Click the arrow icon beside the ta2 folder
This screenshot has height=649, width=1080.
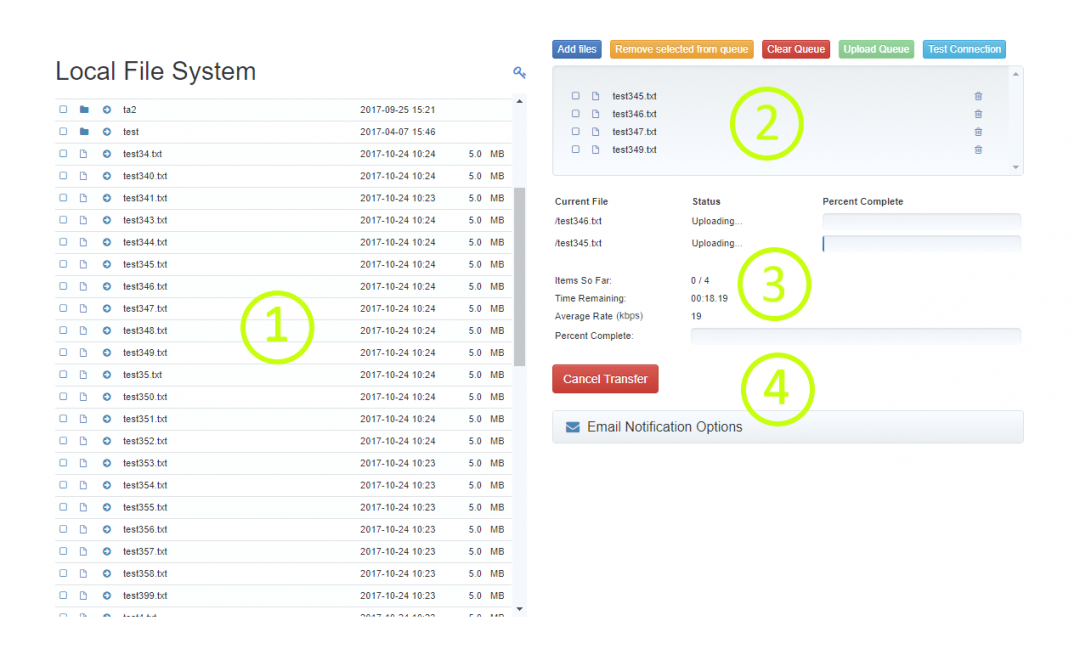point(107,110)
